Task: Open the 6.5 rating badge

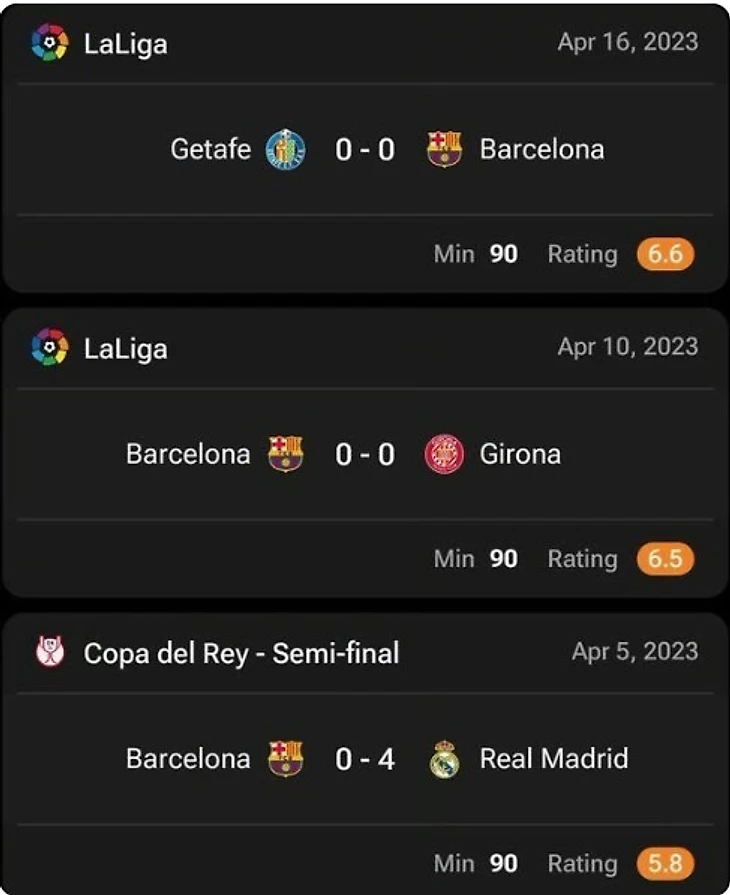Action: (x=665, y=559)
